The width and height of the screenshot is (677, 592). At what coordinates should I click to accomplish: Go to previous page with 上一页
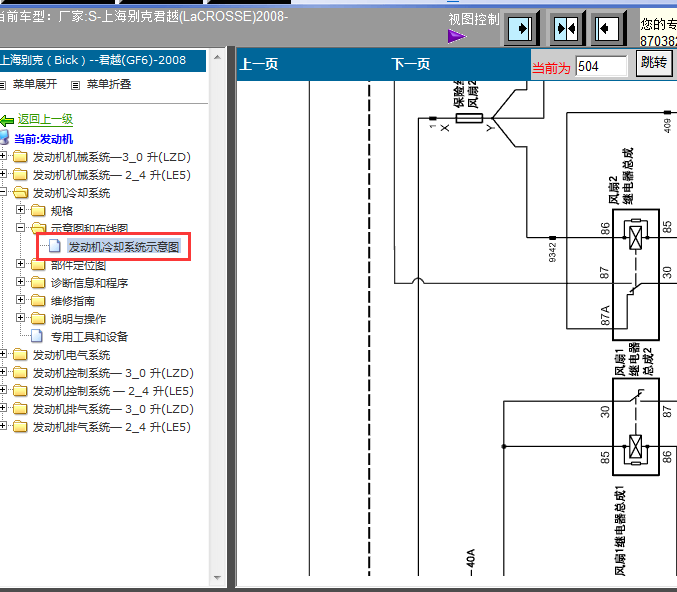(x=259, y=64)
